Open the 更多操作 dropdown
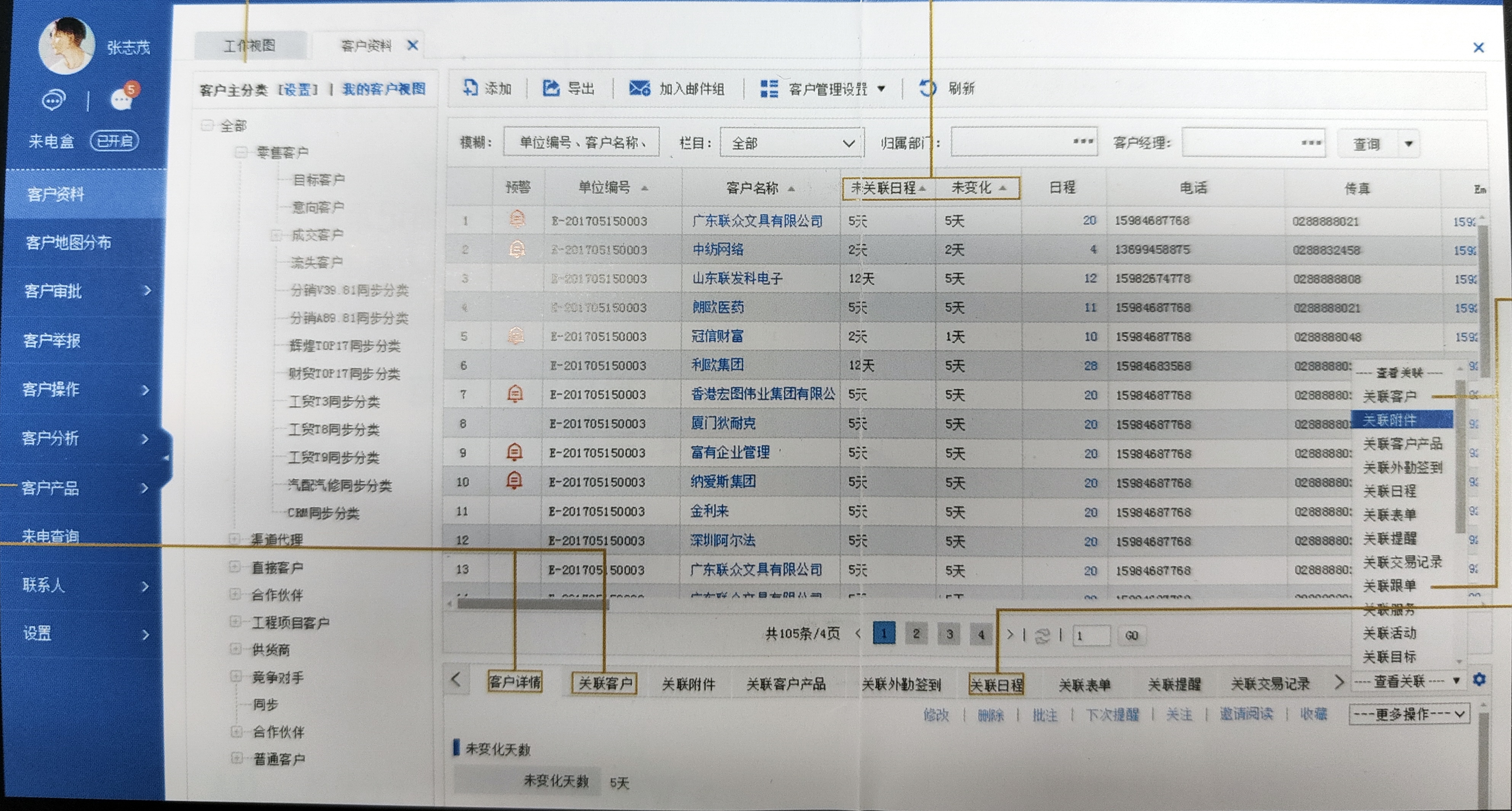1512x811 pixels. point(1409,714)
